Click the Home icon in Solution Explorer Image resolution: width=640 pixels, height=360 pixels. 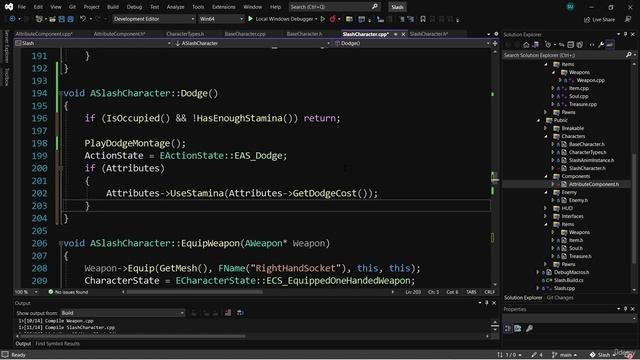point(526,45)
